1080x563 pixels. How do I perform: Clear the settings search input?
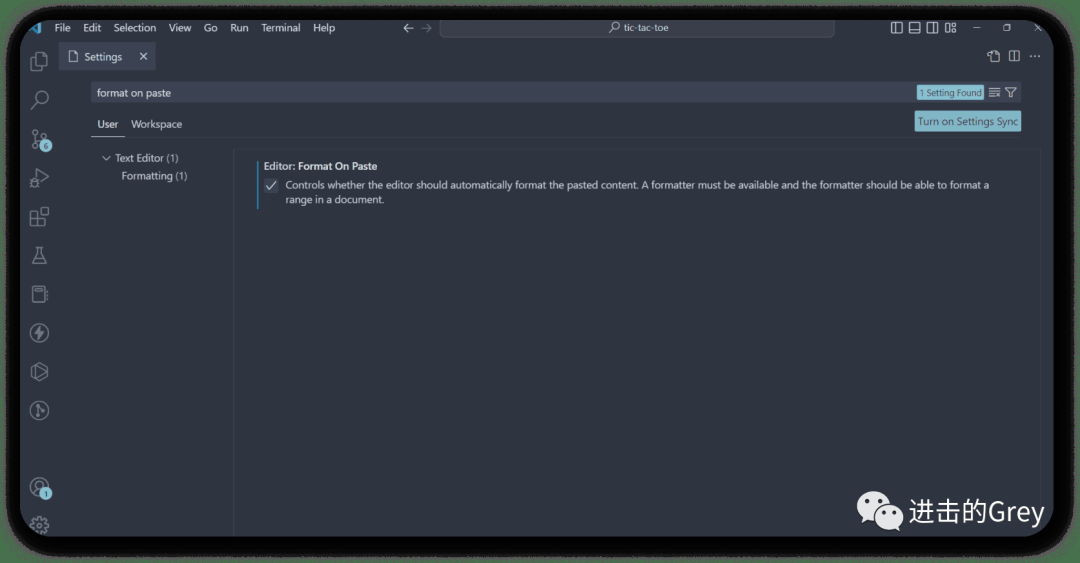[995, 92]
